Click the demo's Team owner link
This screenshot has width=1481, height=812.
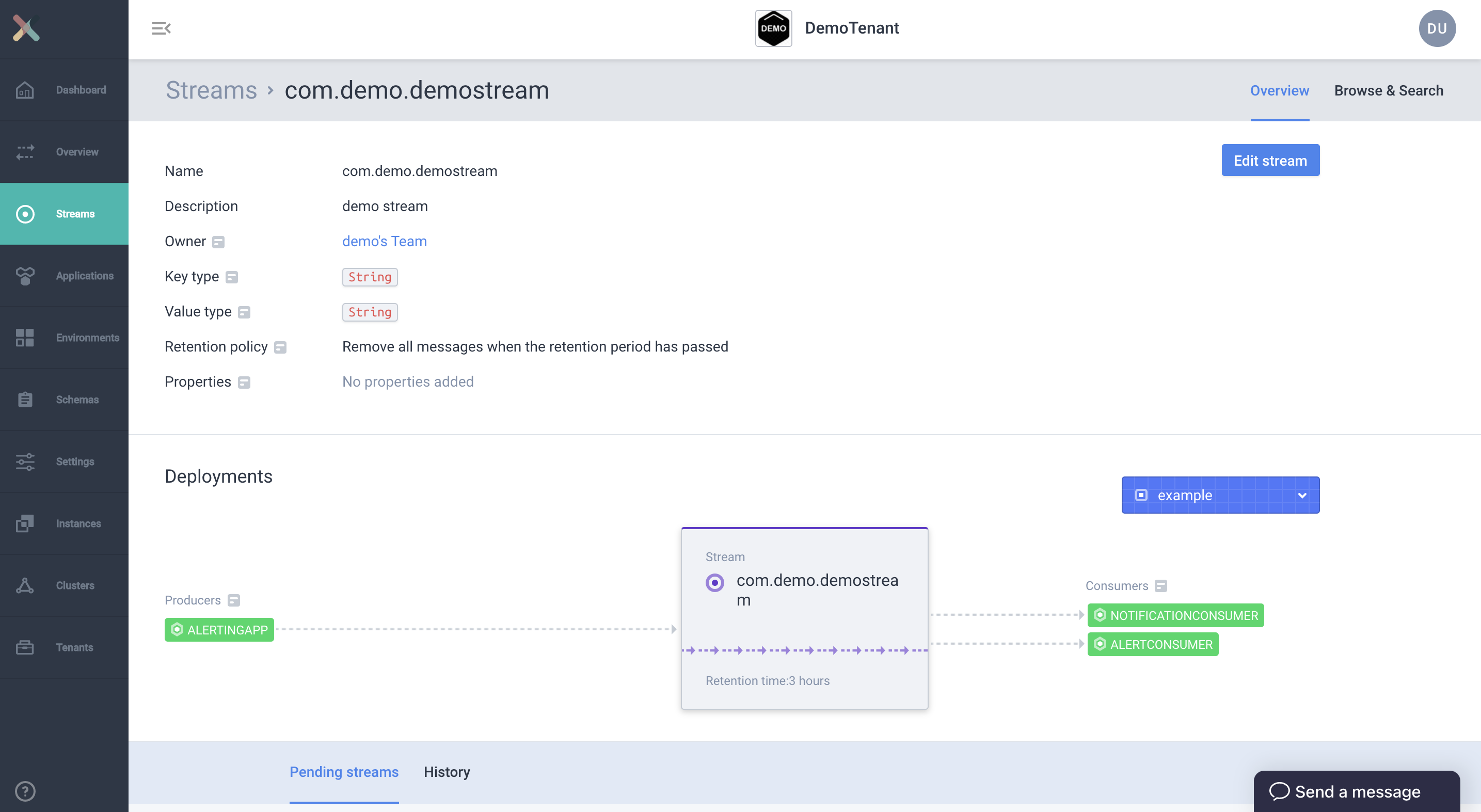384,241
